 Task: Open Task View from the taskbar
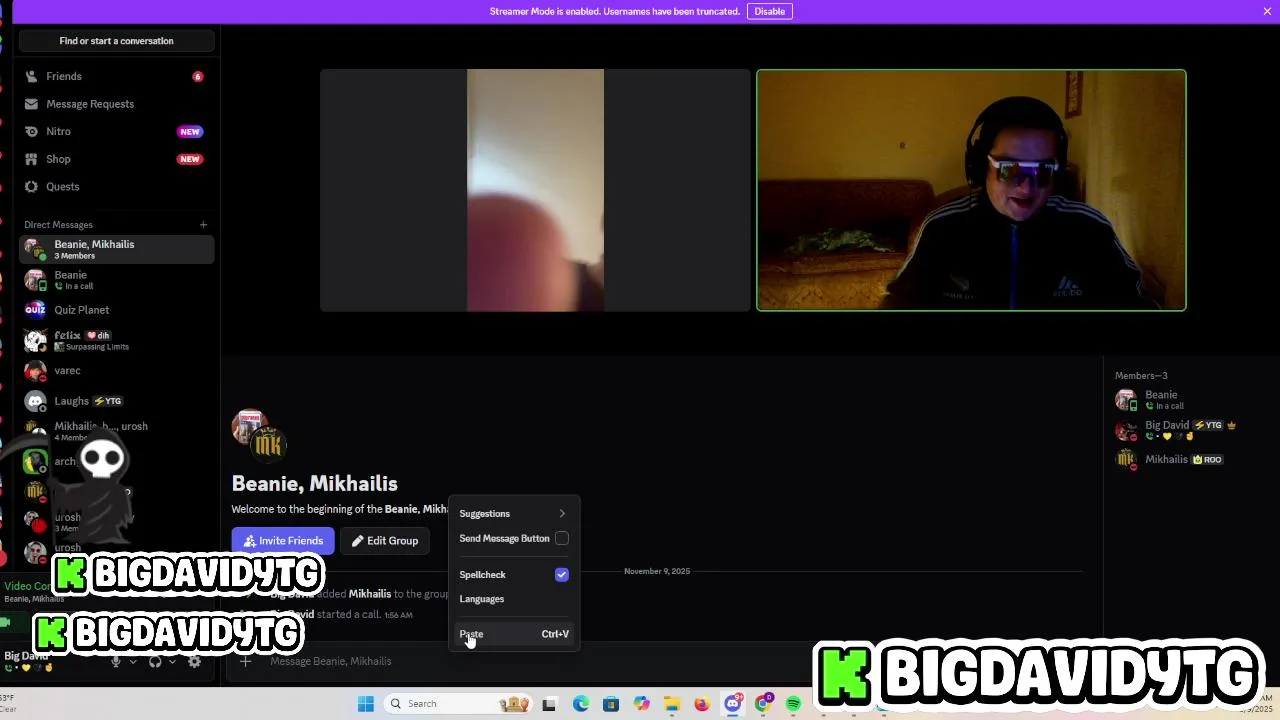(548, 704)
